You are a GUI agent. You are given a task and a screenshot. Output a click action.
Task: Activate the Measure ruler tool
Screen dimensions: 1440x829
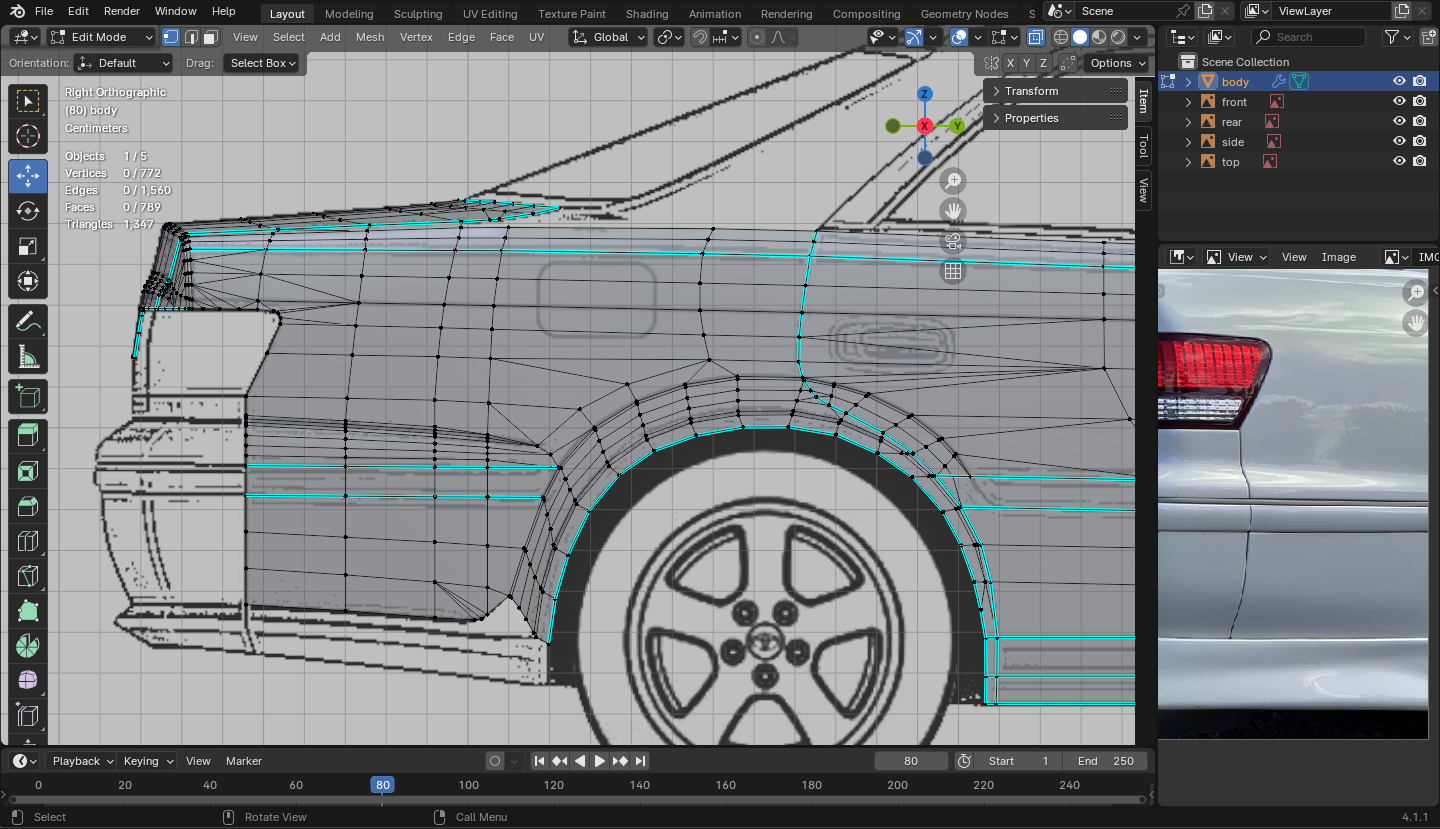[x=28, y=357]
